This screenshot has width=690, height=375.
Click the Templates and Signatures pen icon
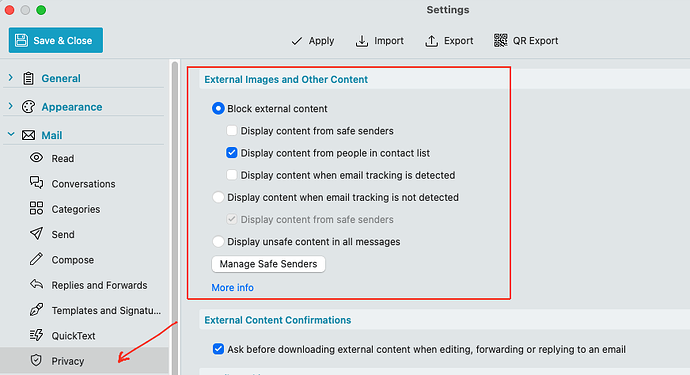click(37, 309)
